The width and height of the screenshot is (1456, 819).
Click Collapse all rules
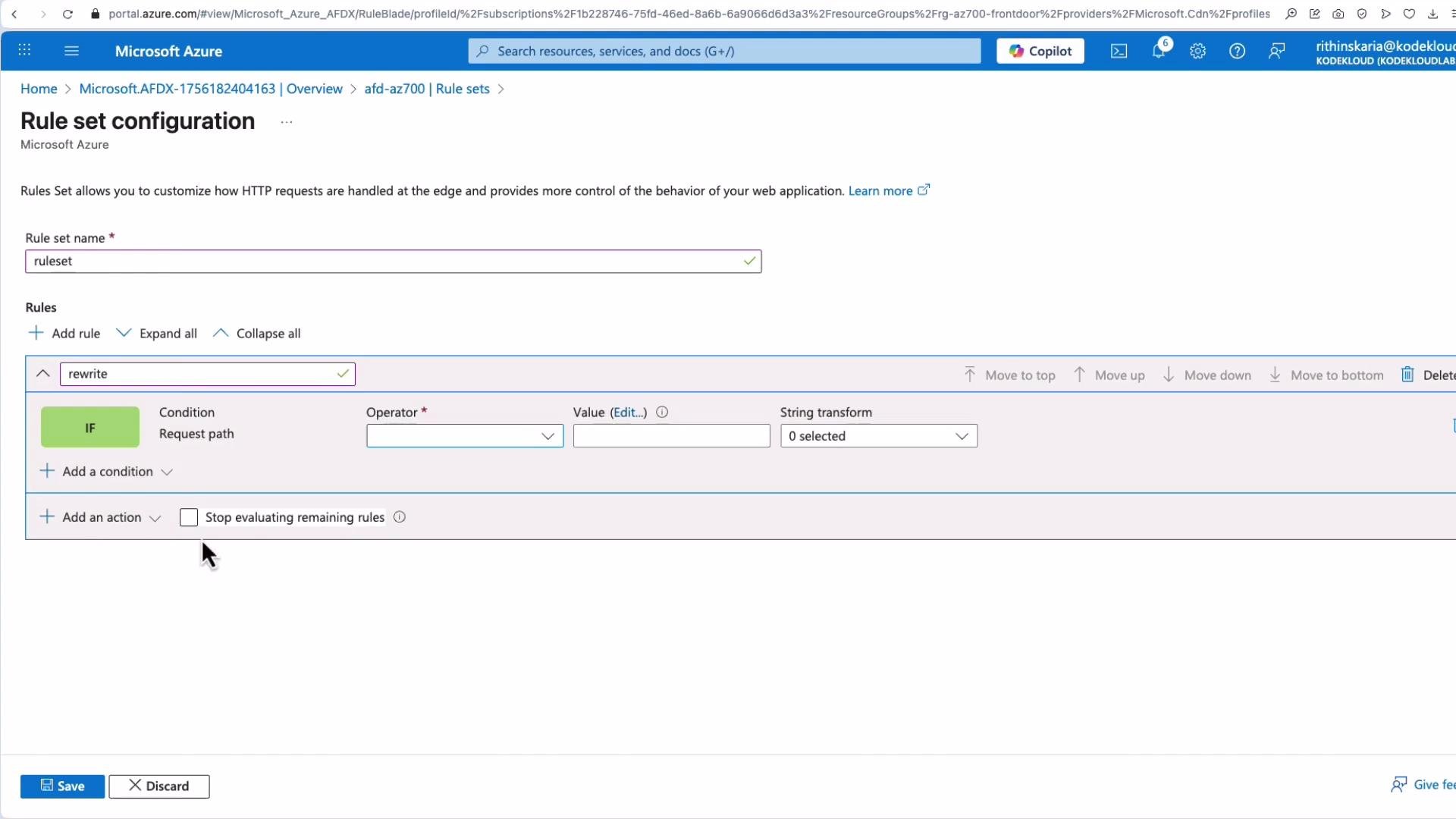pyautogui.click(x=257, y=333)
